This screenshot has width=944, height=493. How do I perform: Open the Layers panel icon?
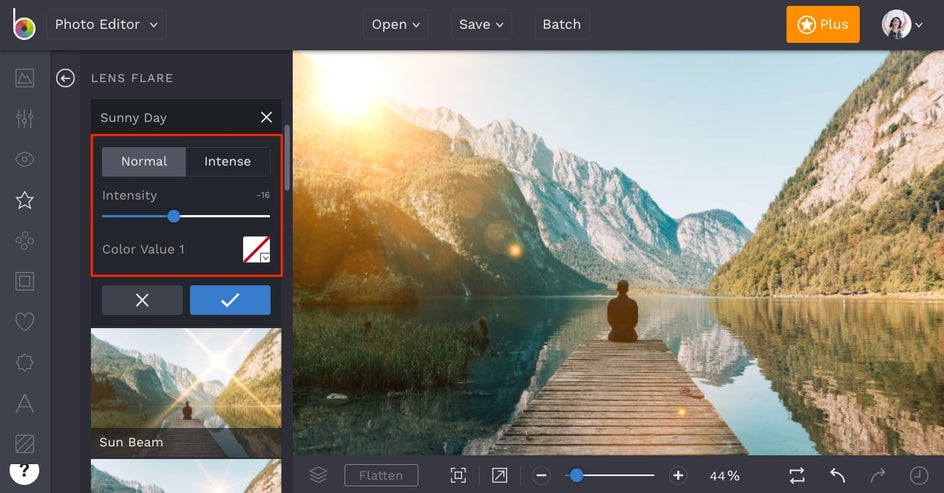point(318,476)
